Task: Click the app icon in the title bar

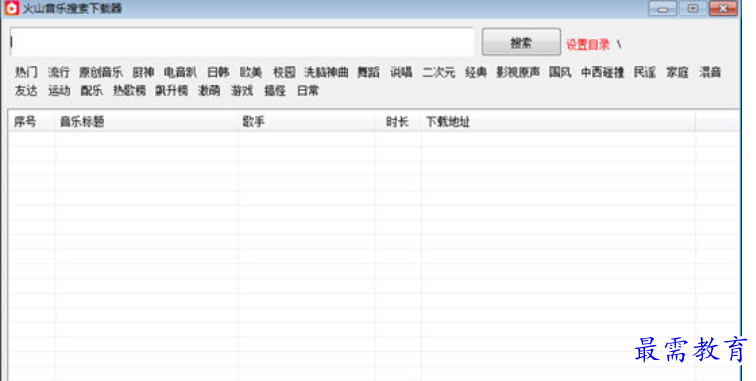Action: click(x=12, y=8)
